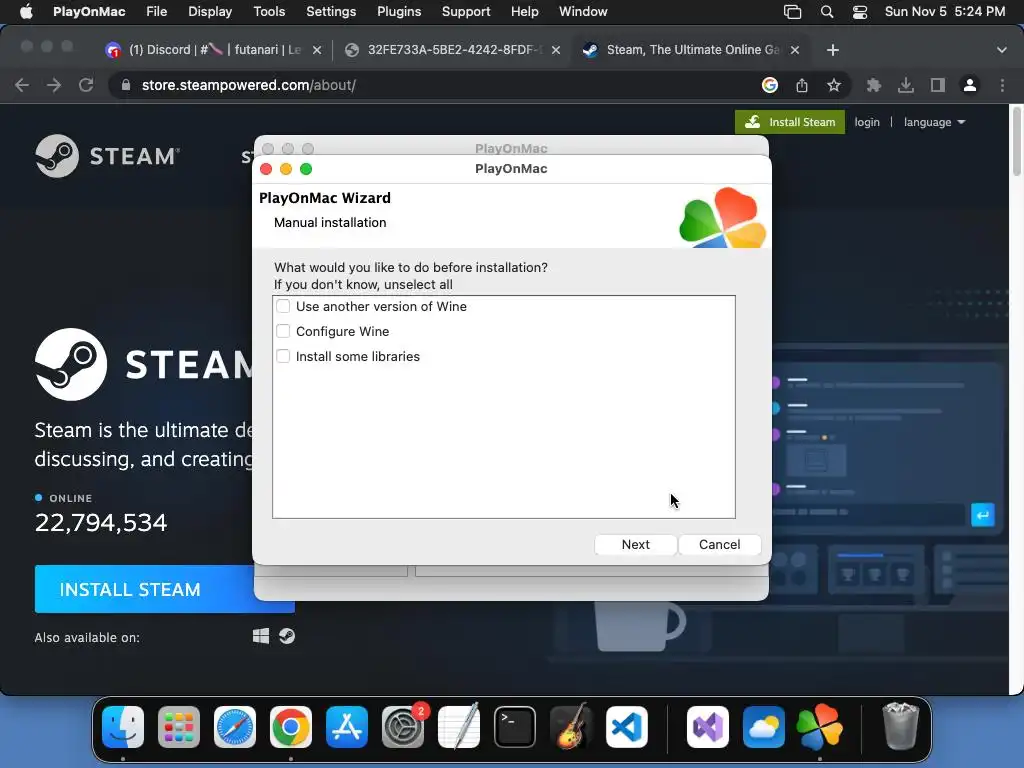Open a new browser tab
This screenshot has height=768, width=1024.
(833, 50)
